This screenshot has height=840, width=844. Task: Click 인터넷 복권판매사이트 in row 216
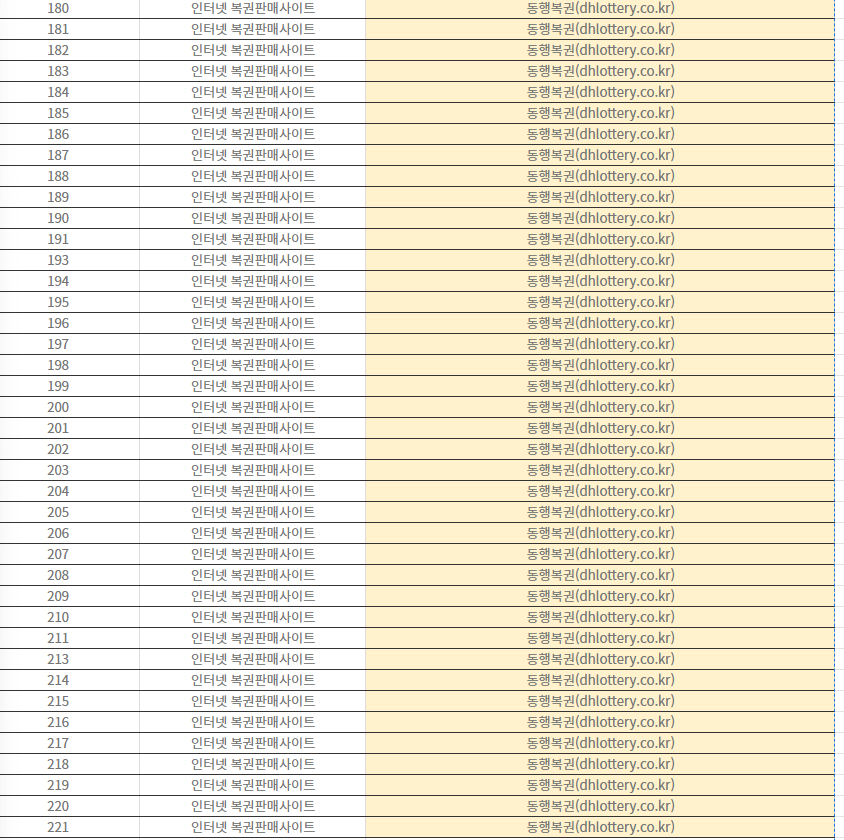[x=252, y=722]
